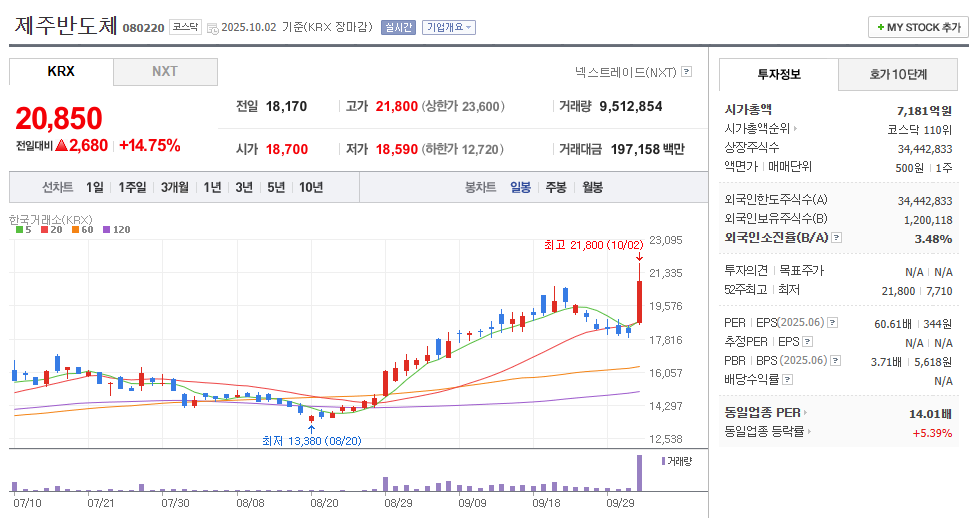The height and width of the screenshot is (518, 979).
Task: Select the 5년 line chart period
Action: pos(276,187)
